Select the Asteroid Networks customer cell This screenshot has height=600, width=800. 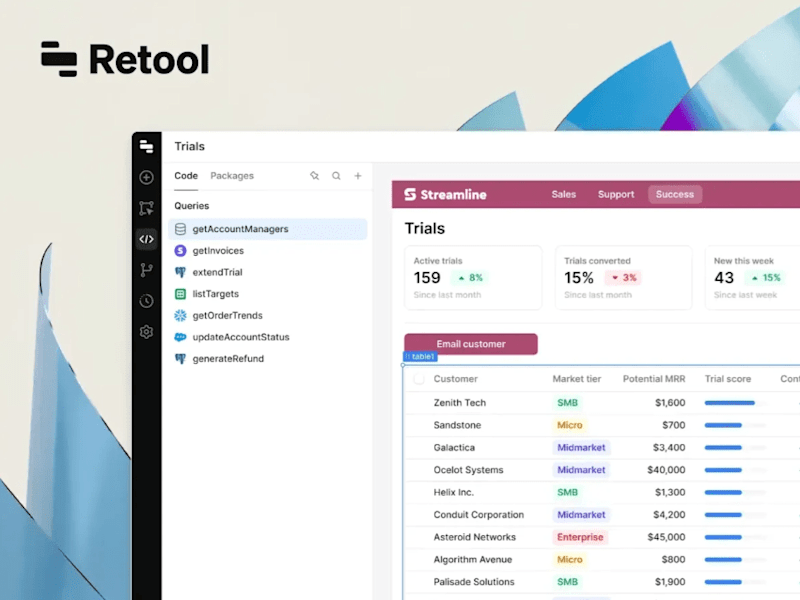(x=474, y=537)
